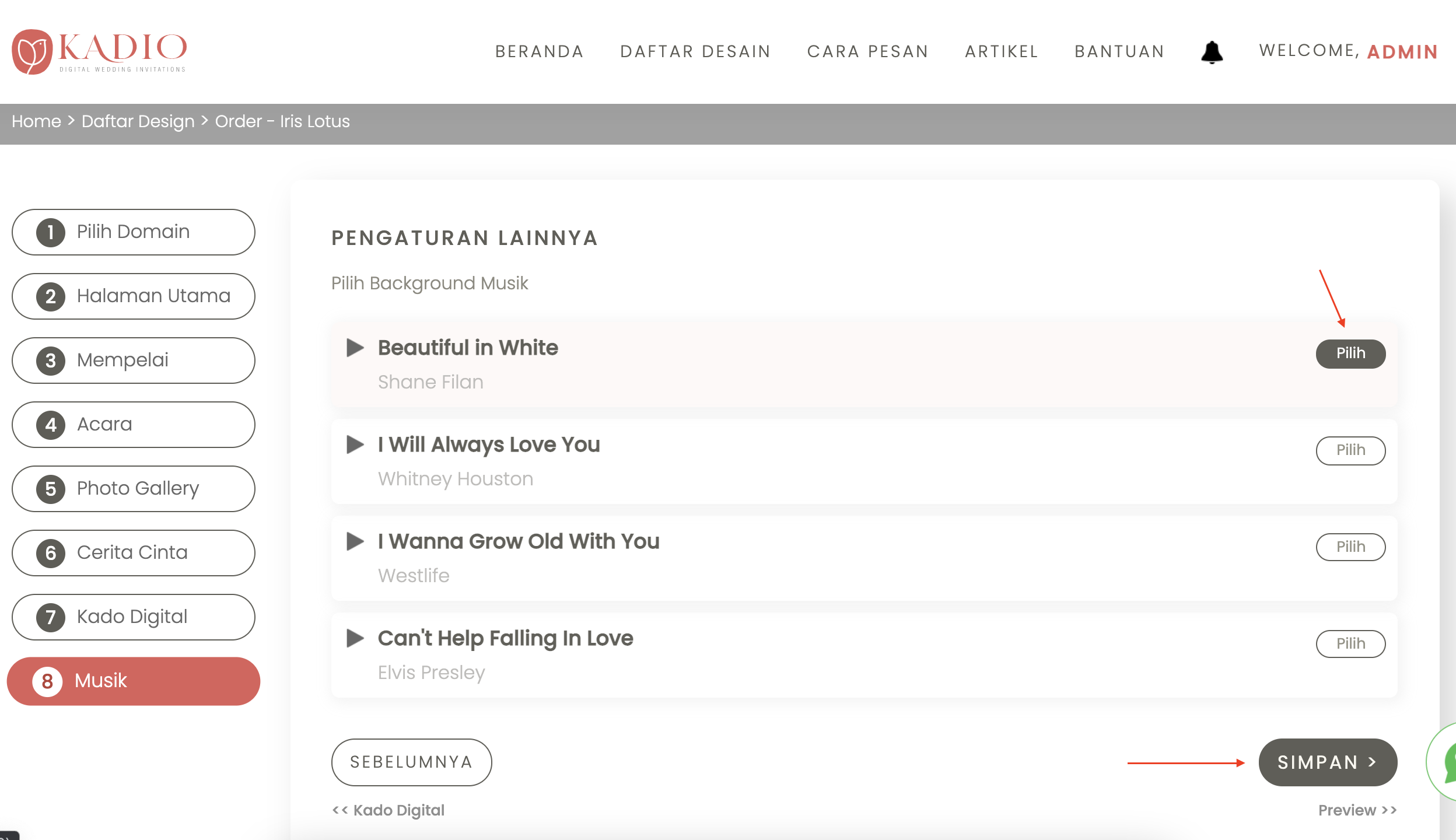
Task: Choose Pilih for the Westlife song
Action: click(x=1350, y=547)
